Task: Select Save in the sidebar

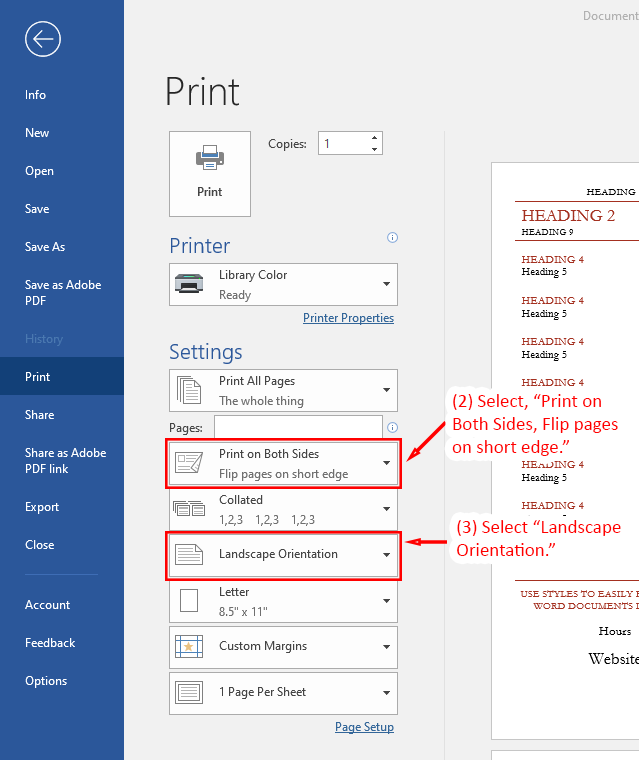Action: click(x=62, y=209)
